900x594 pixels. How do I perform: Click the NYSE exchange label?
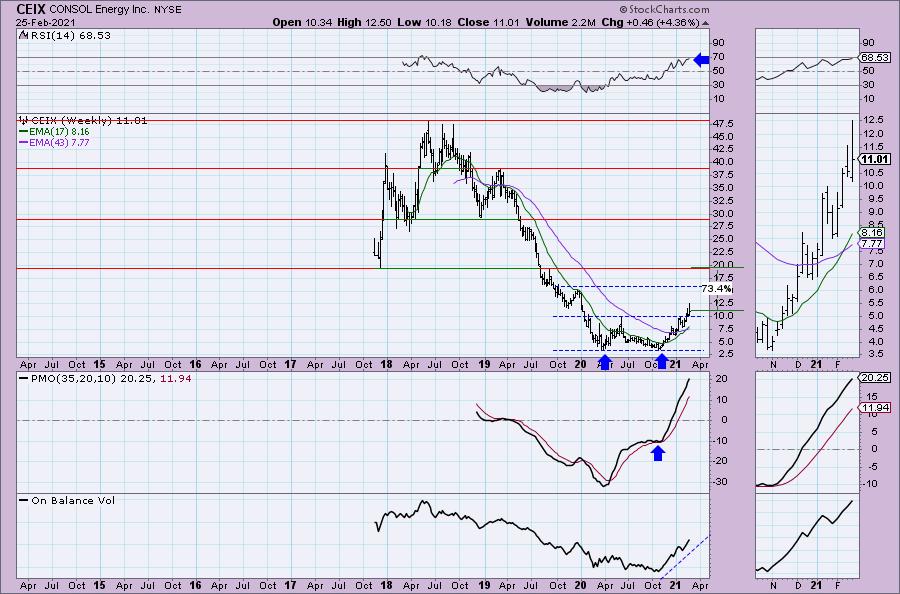168,10
